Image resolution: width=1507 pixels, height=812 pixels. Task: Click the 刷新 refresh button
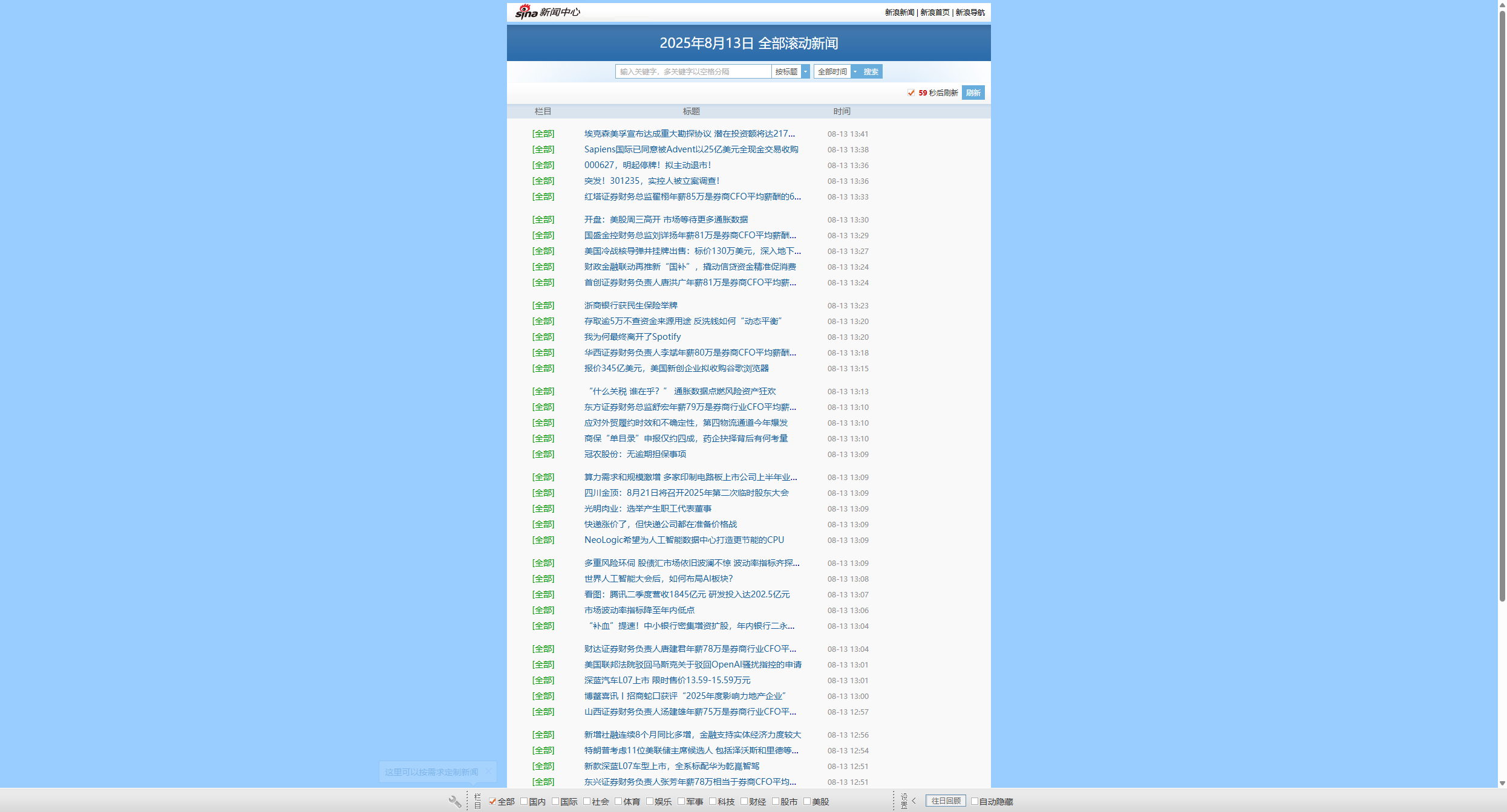(973, 93)
